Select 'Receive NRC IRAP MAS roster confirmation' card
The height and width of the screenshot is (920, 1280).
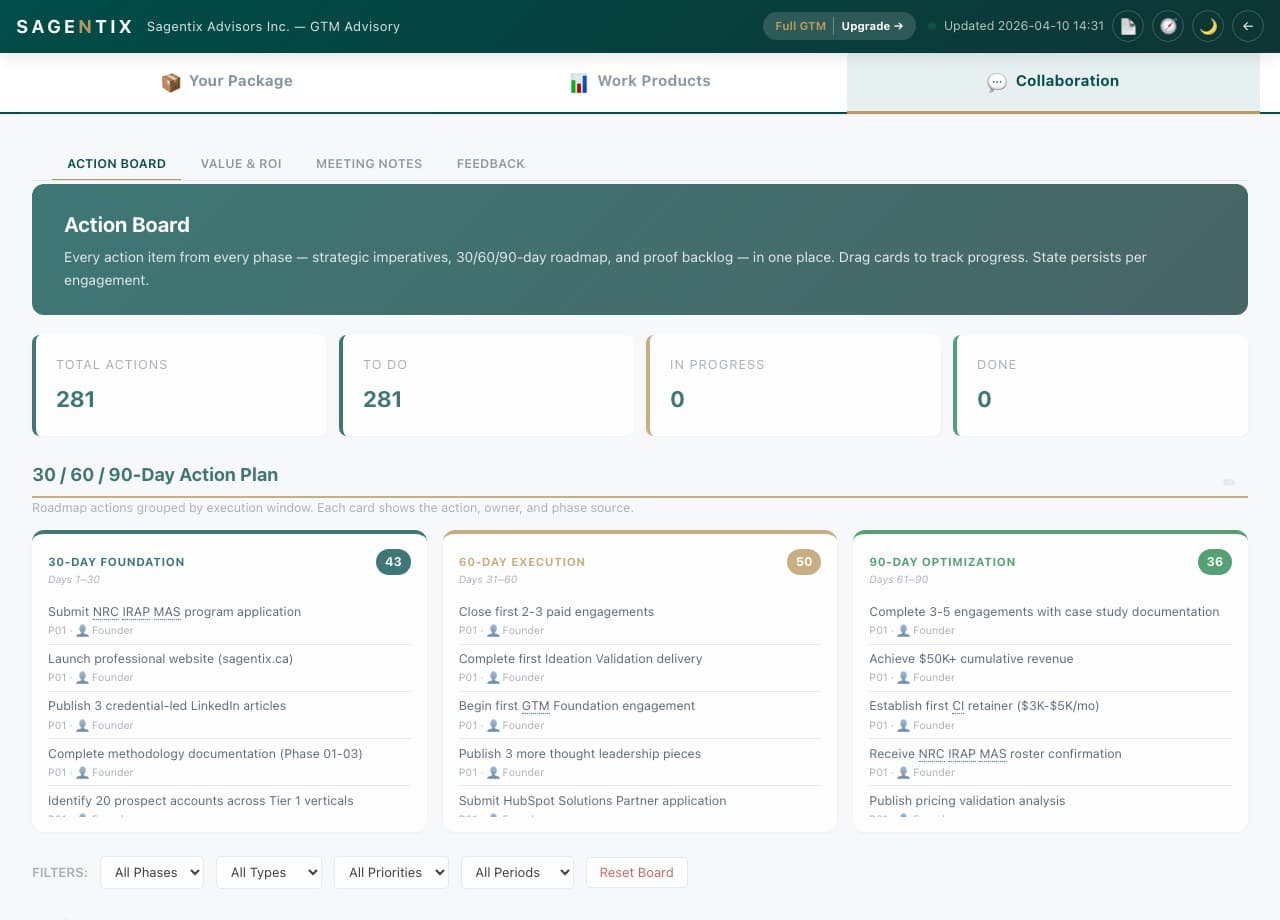[1050, 762]
